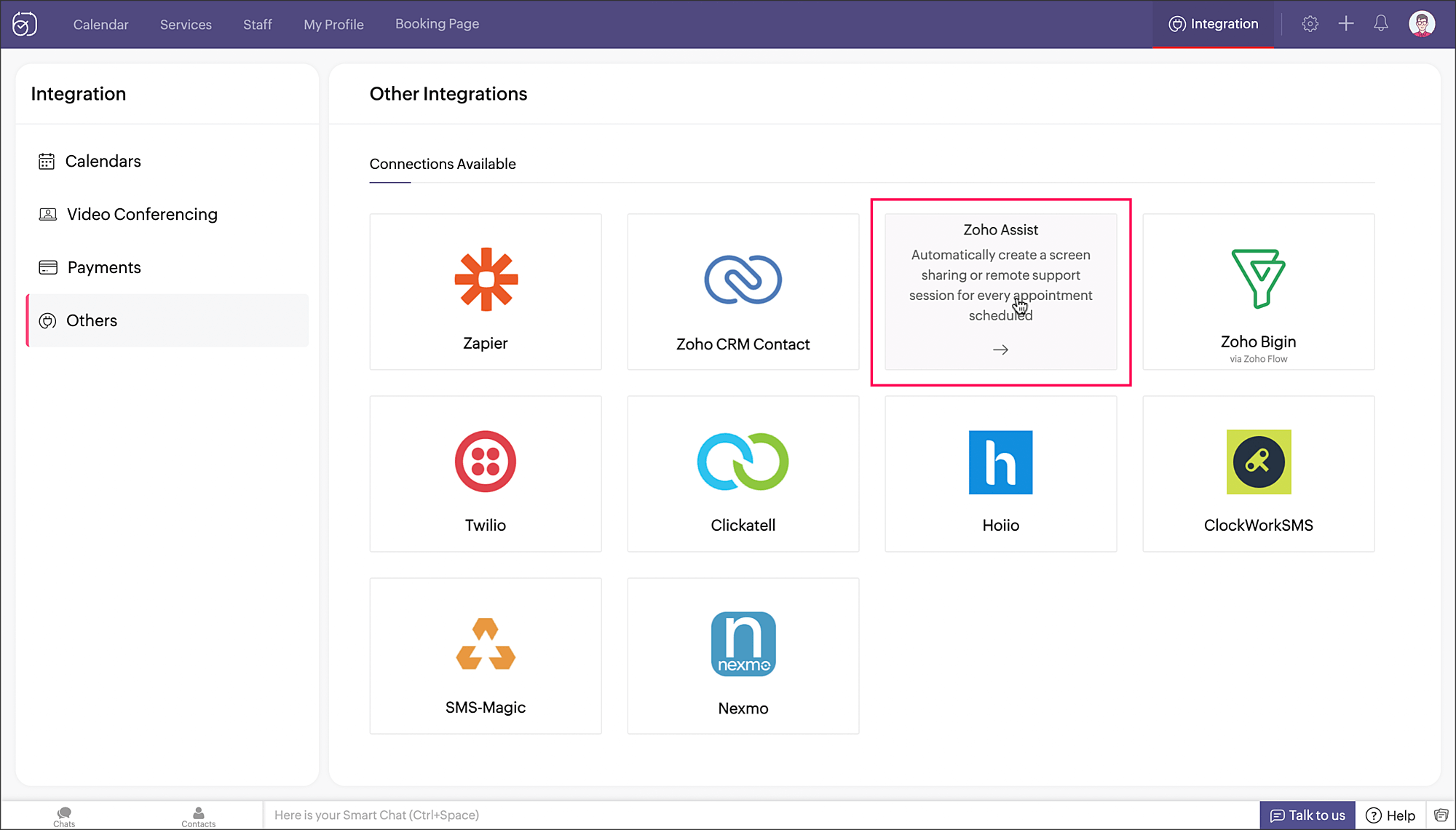Click the Clickatell label
This screenshot has height=830, width=1456.
(743, 525)
